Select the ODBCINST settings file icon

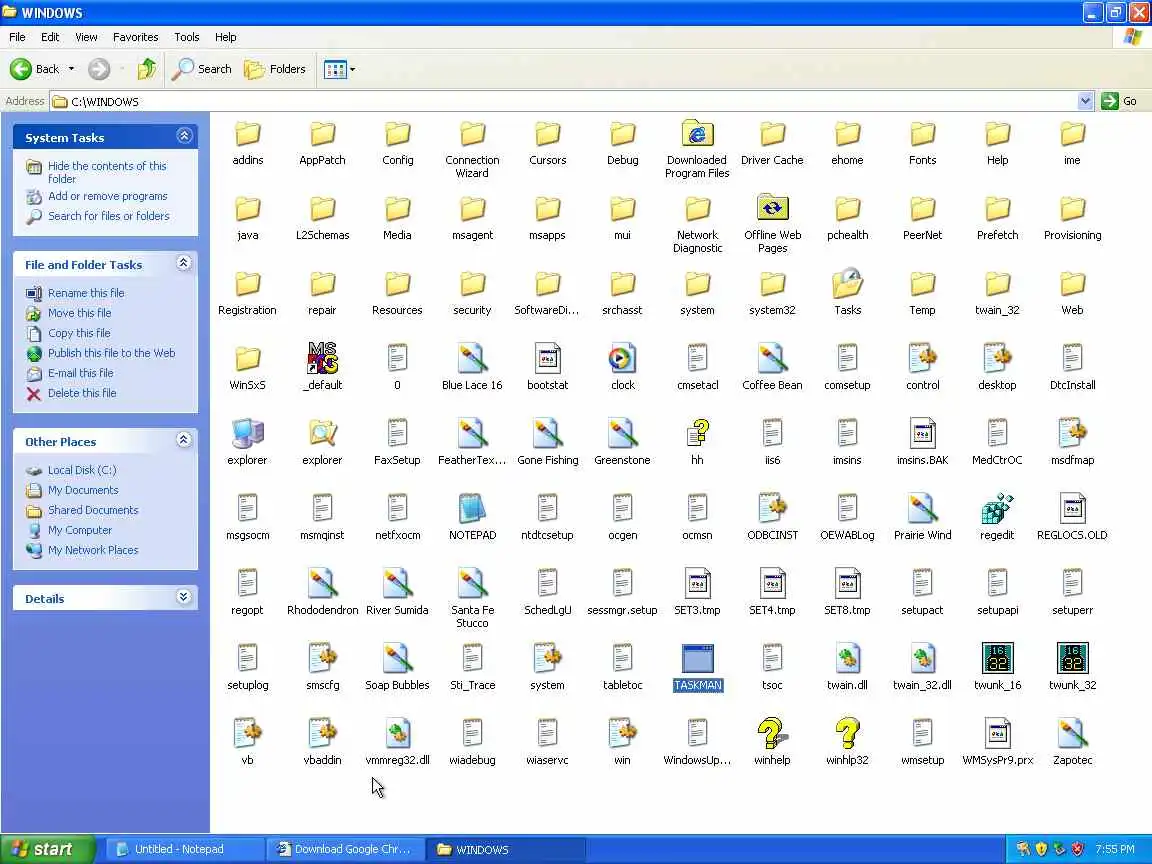click(x=772, y=508)
